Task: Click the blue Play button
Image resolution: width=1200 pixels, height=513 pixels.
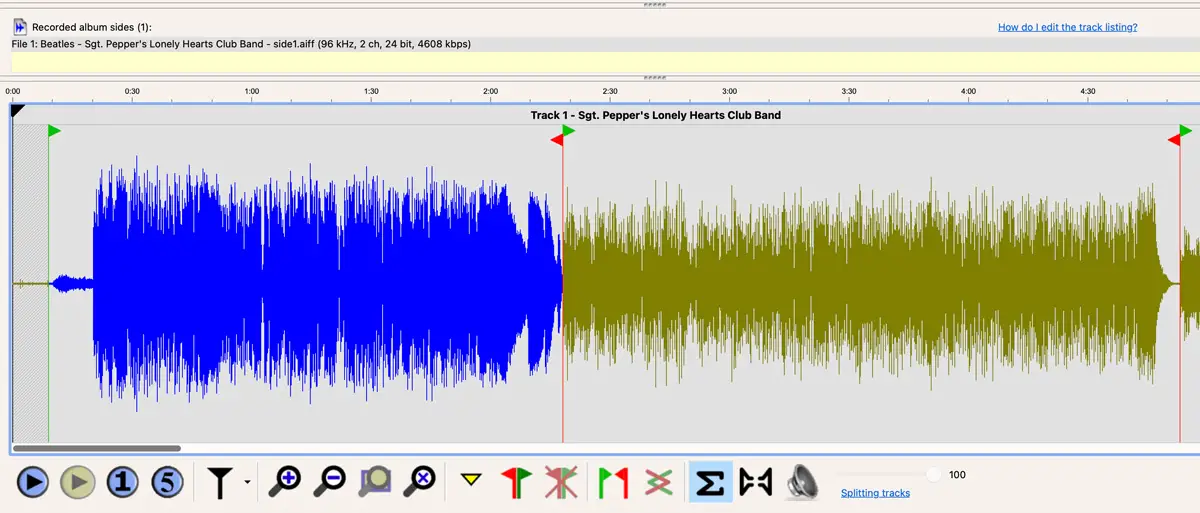Action: pyautogui.click(x=32, y=482)
